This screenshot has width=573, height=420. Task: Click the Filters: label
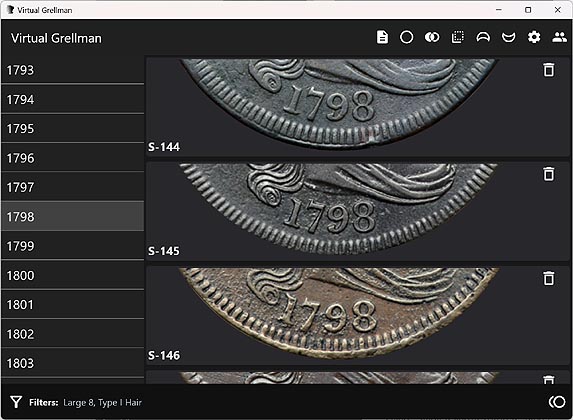click(x=43, y=402)
